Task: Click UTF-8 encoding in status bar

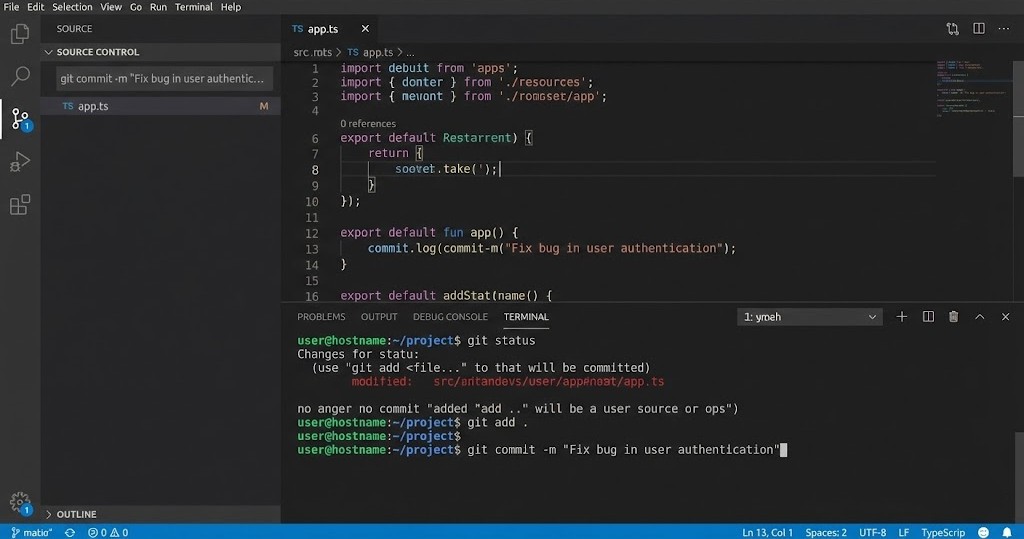Action: [x=872, y=532]
